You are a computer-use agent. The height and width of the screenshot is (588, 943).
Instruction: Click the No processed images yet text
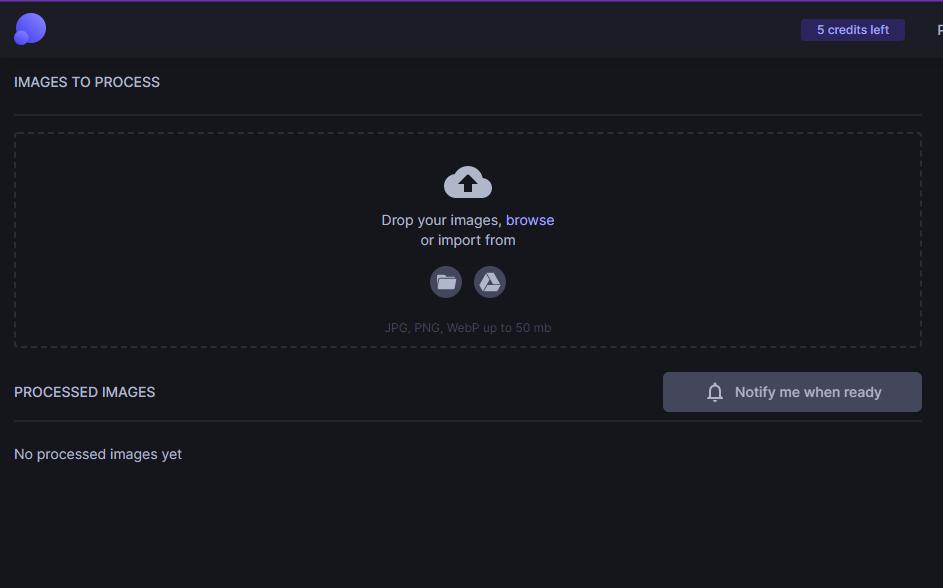click(97, 454)
